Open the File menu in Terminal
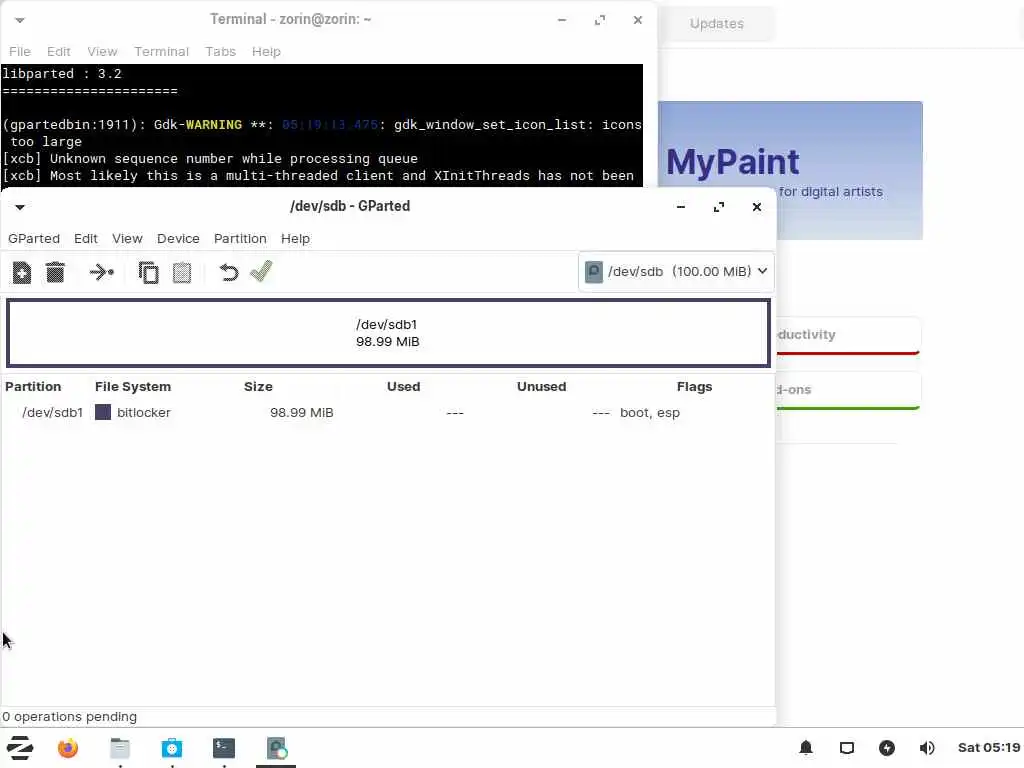This screenshot has width=1024, height=768. coord(20,52)
